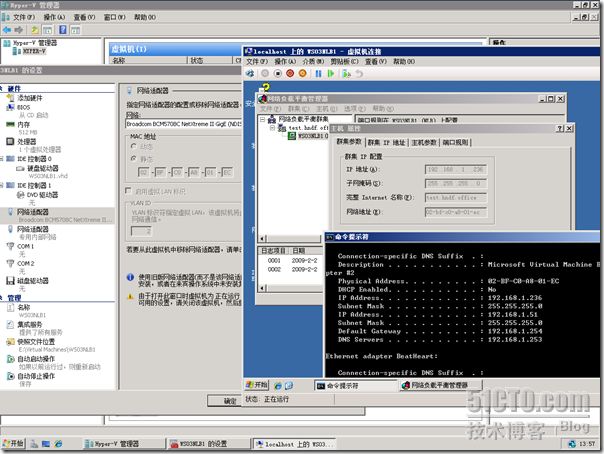This screenshot has width=604, height=454.
Task: Switch to the Host Parameters (主机参数) tab
Action: coord(424,142)
